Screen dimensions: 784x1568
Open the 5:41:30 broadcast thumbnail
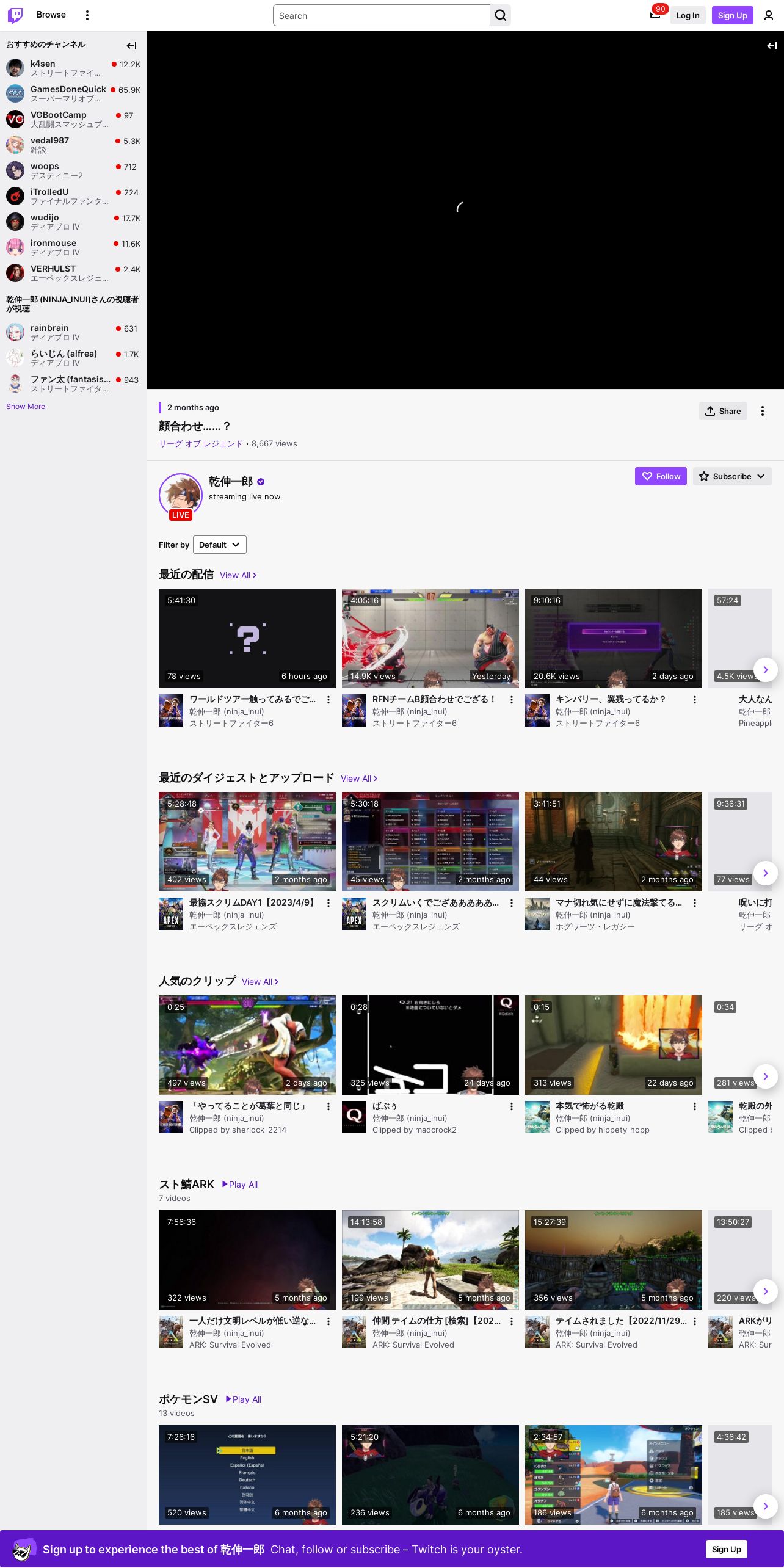tap(247, 638)
